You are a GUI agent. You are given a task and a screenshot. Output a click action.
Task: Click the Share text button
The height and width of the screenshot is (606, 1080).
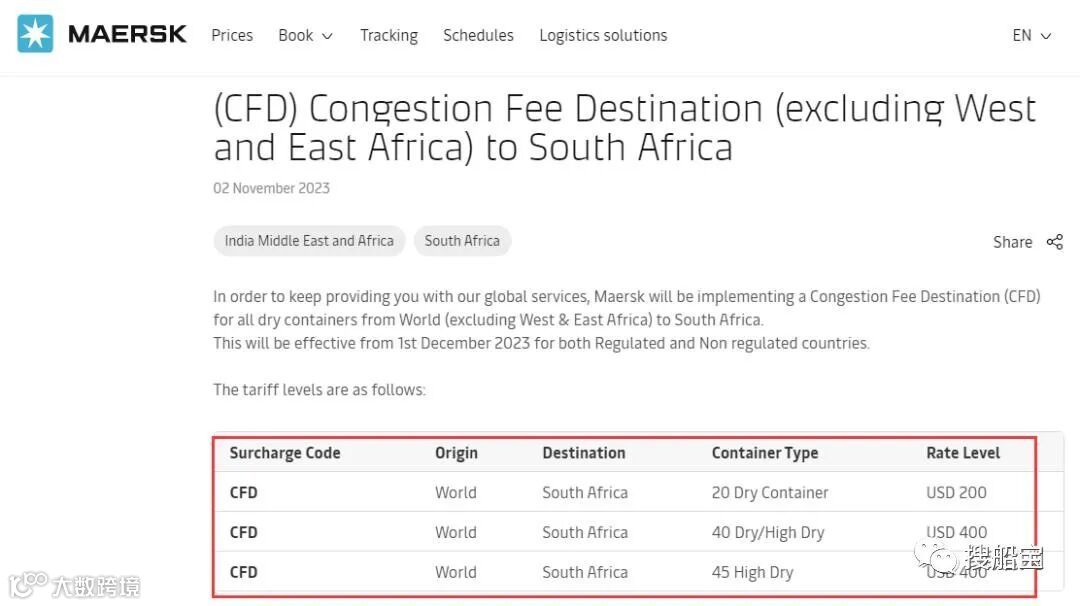(1012, 242)
